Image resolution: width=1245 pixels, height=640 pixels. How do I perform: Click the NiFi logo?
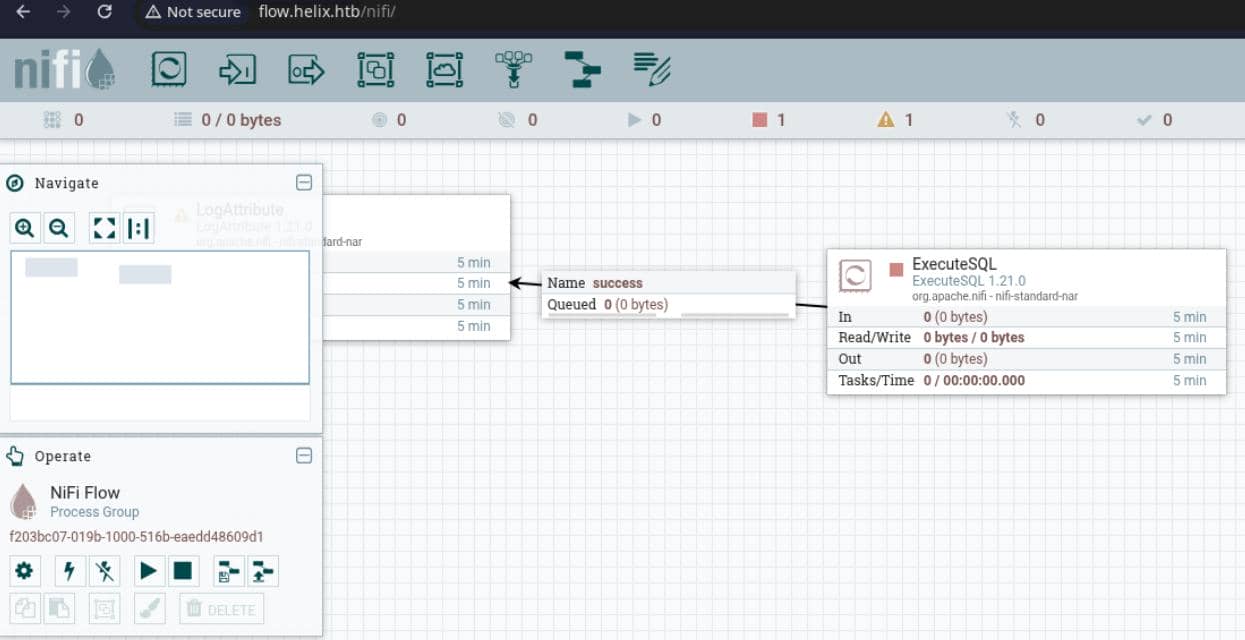pos(64,70)
